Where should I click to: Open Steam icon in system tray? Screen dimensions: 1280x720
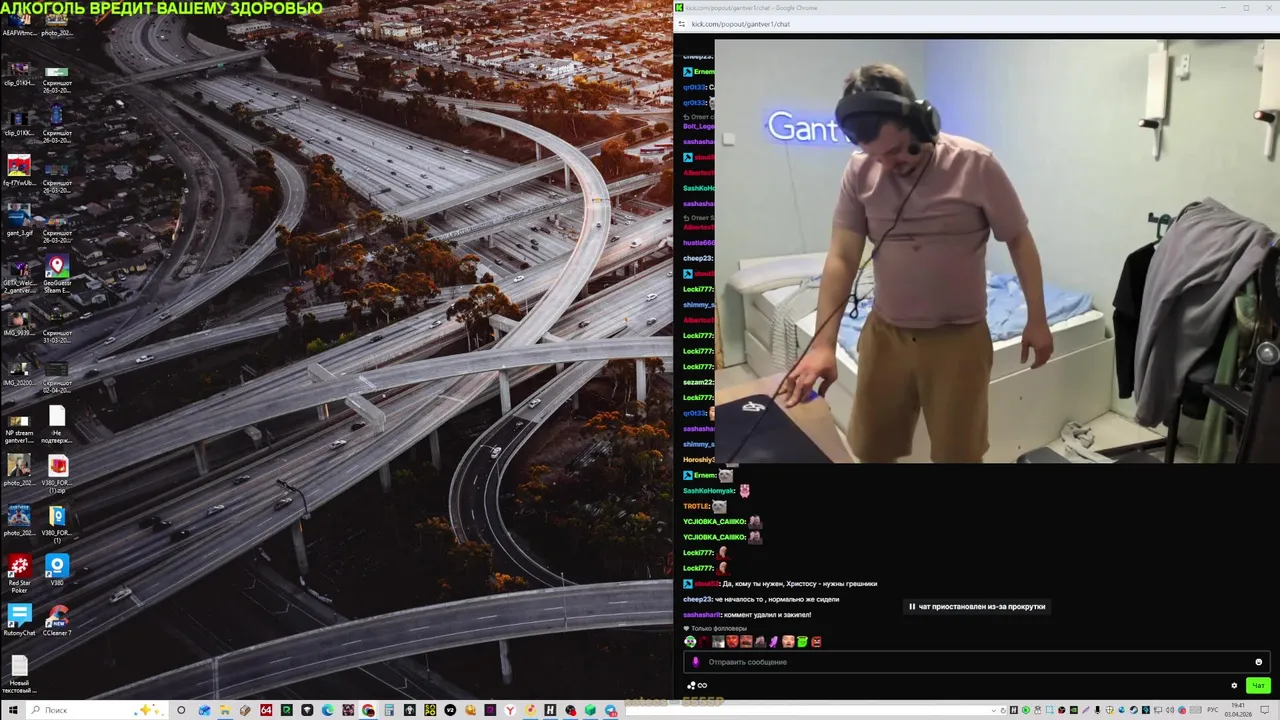[1133, 710]
